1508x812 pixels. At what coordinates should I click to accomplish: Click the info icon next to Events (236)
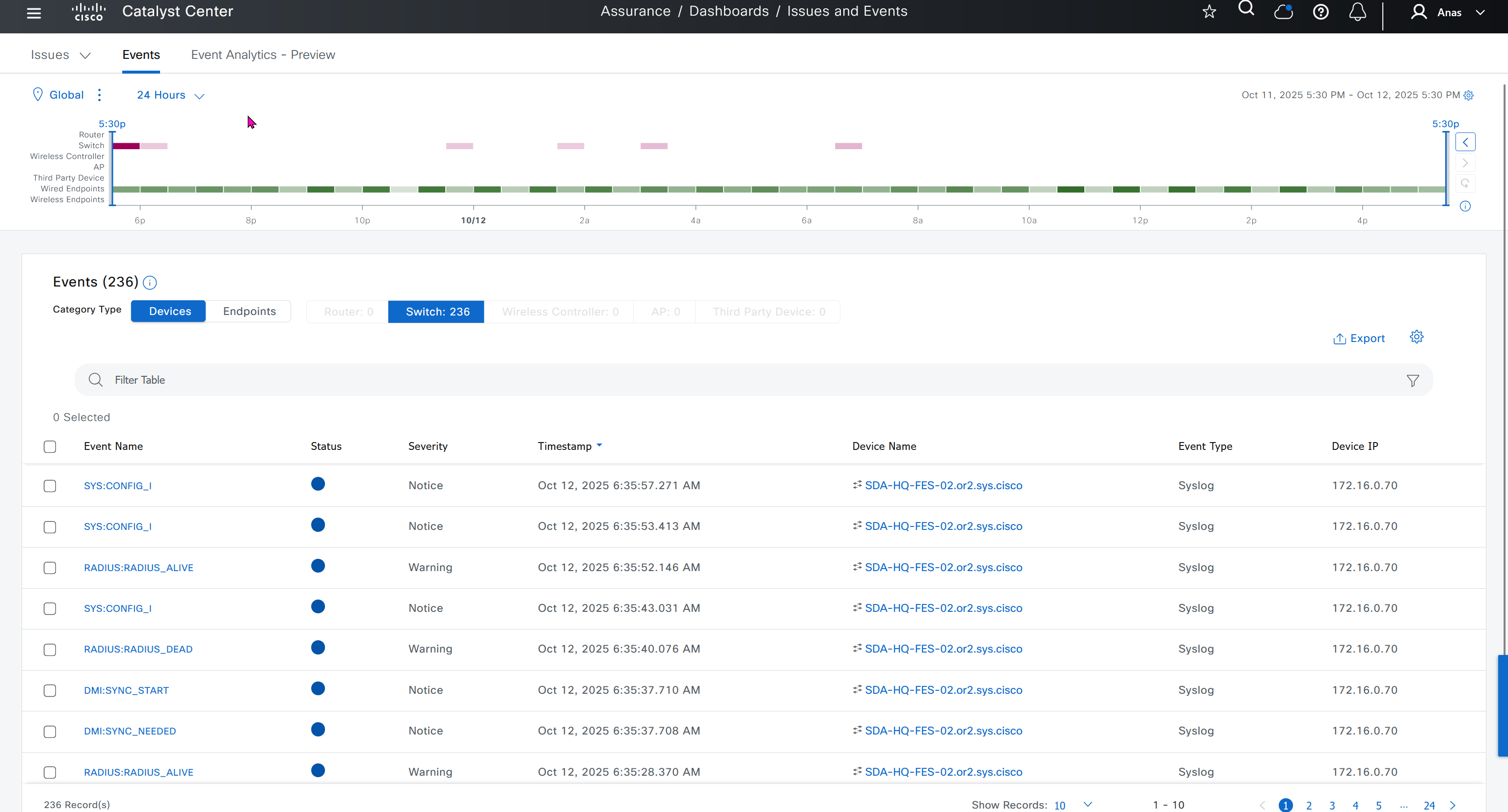pos(150,283)
